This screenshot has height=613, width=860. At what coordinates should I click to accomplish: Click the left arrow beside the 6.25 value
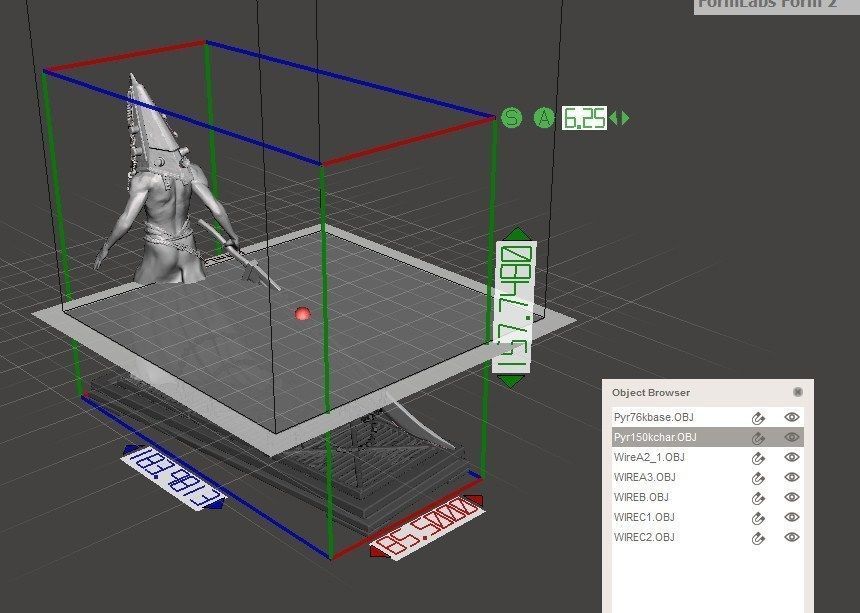coord(613,118)
